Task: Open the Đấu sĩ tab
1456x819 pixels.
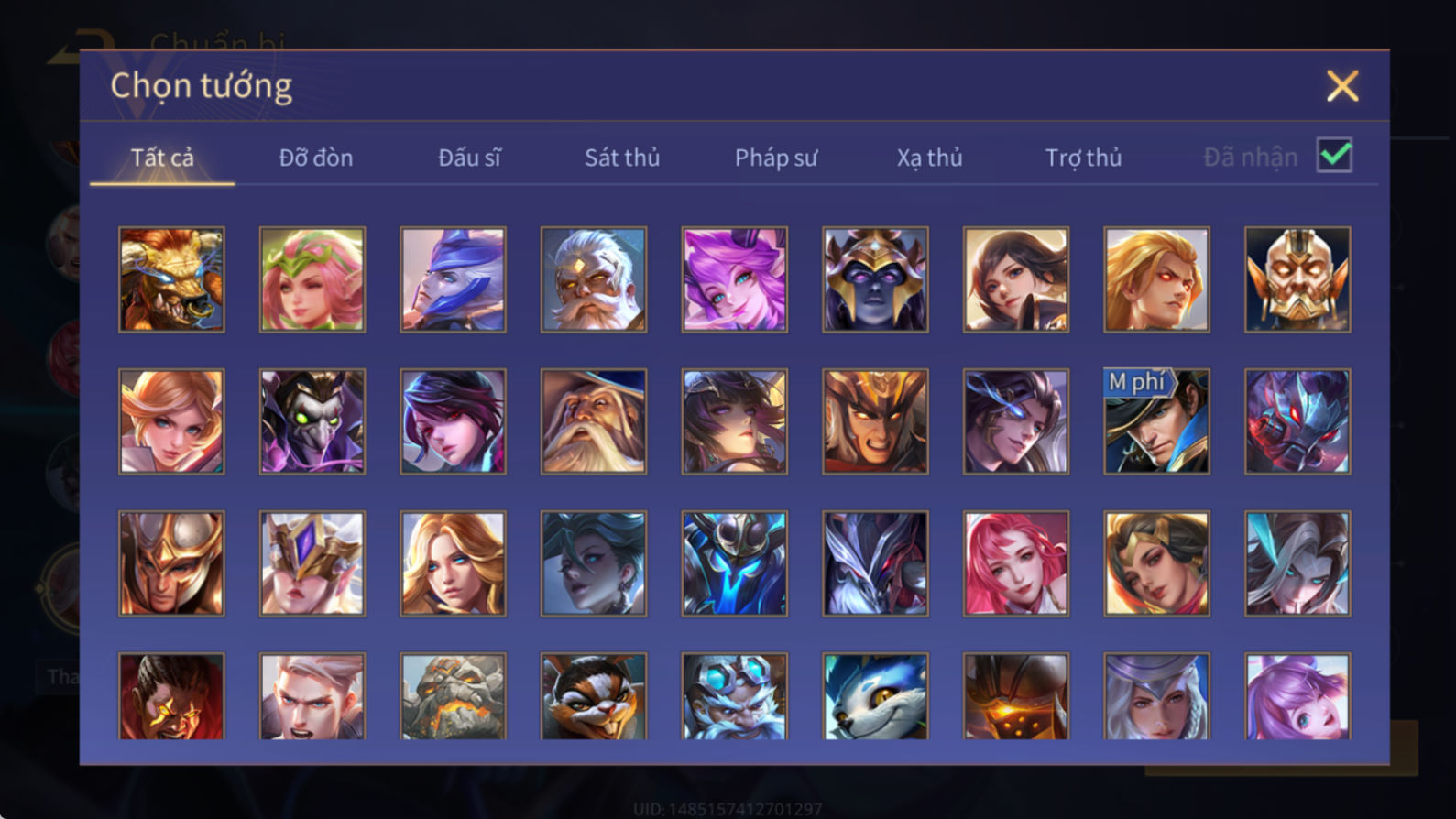Action: click(469, 158)
